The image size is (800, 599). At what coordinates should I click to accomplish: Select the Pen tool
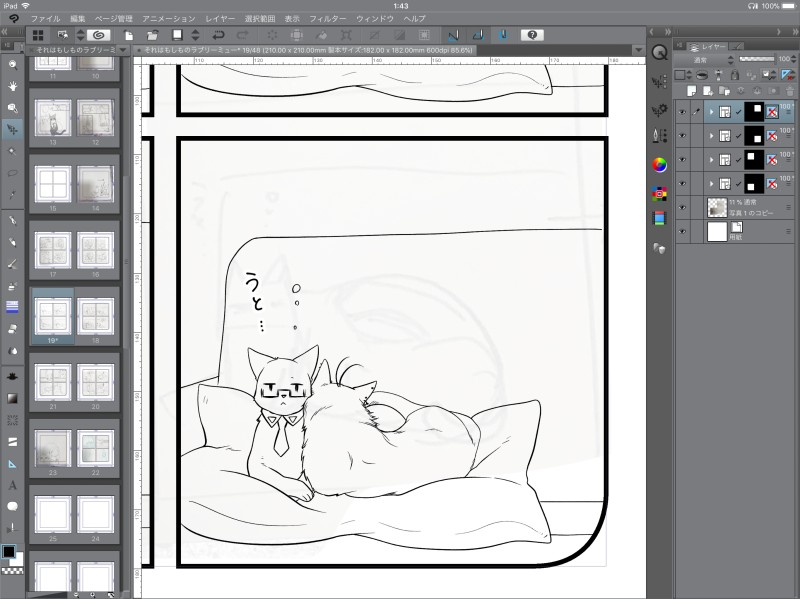tap(13, 220)
